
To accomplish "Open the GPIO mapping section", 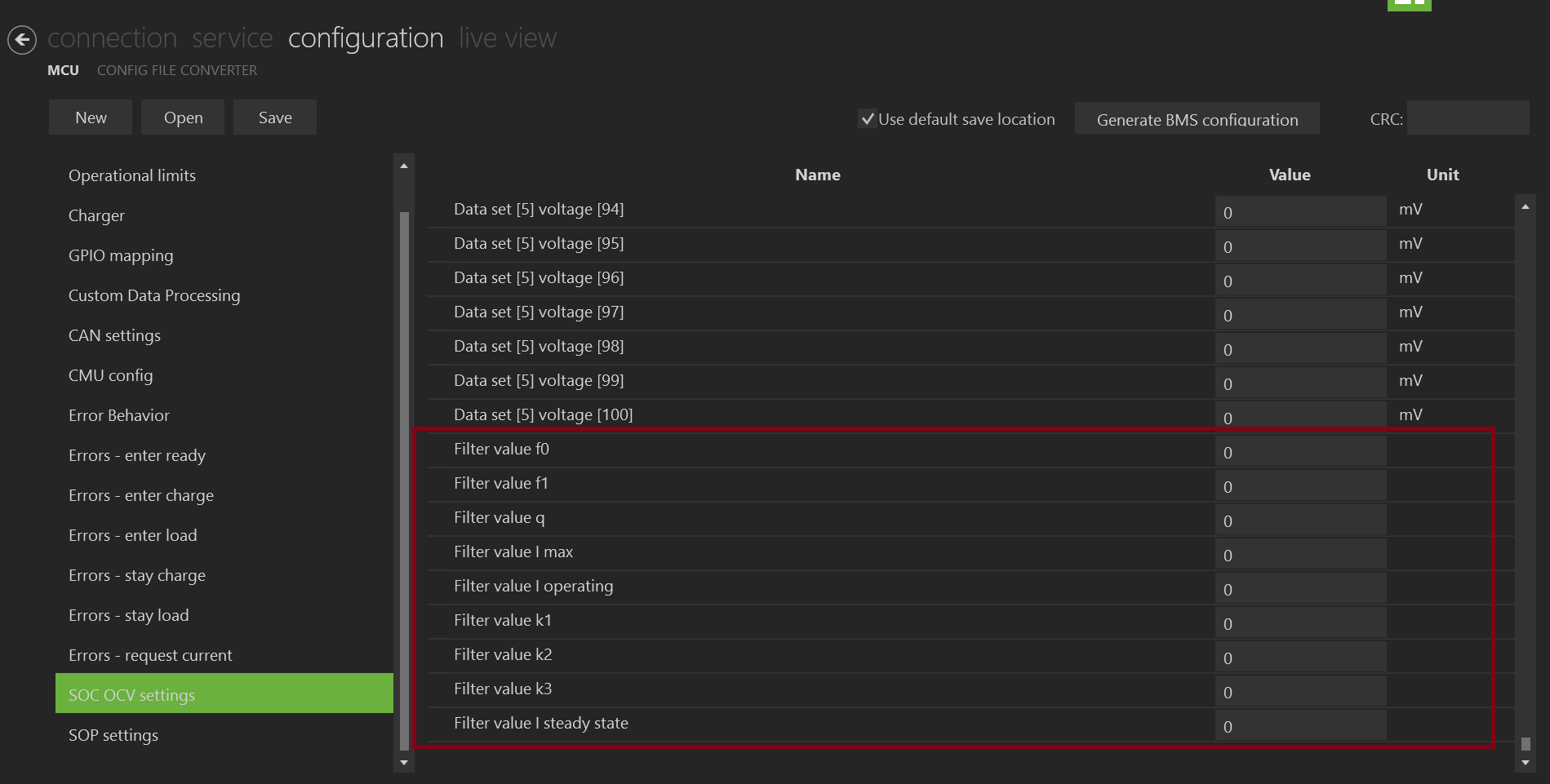I will (x=121, y=255).
